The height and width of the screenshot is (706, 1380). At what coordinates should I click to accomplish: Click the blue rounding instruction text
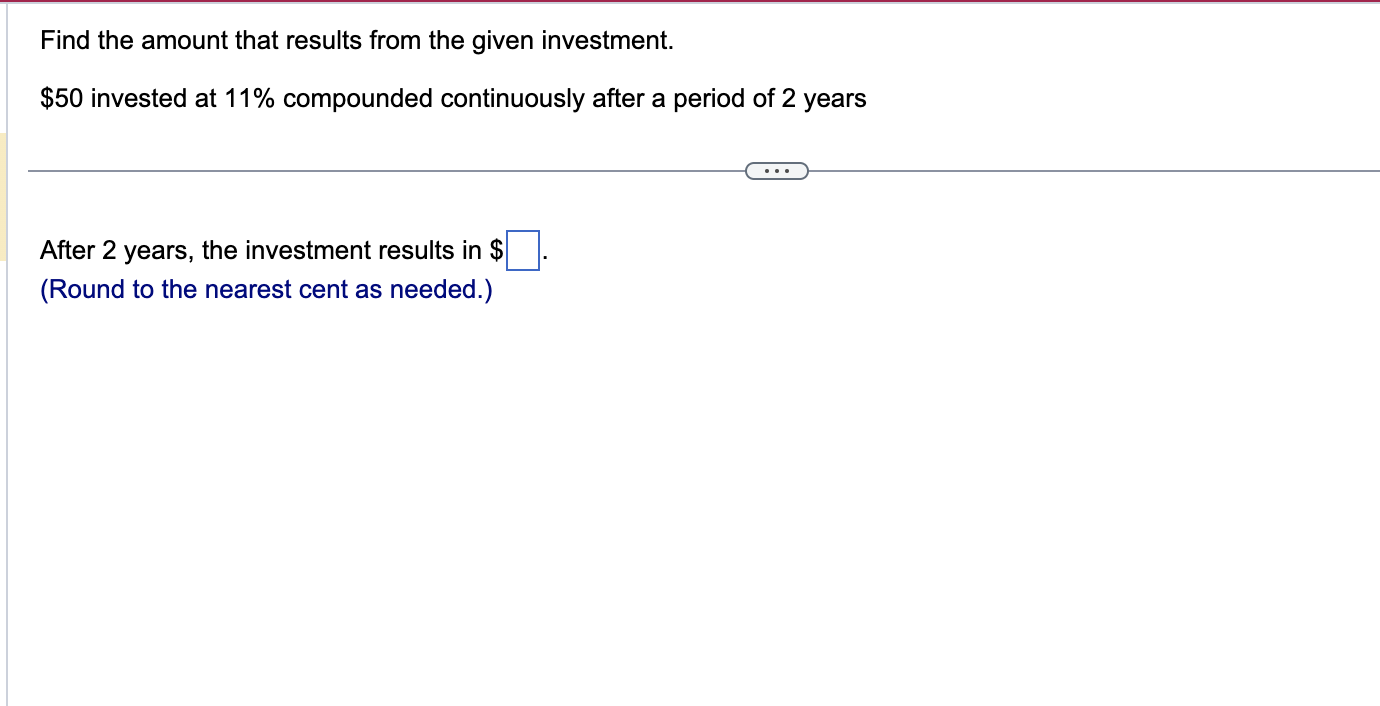266,290
